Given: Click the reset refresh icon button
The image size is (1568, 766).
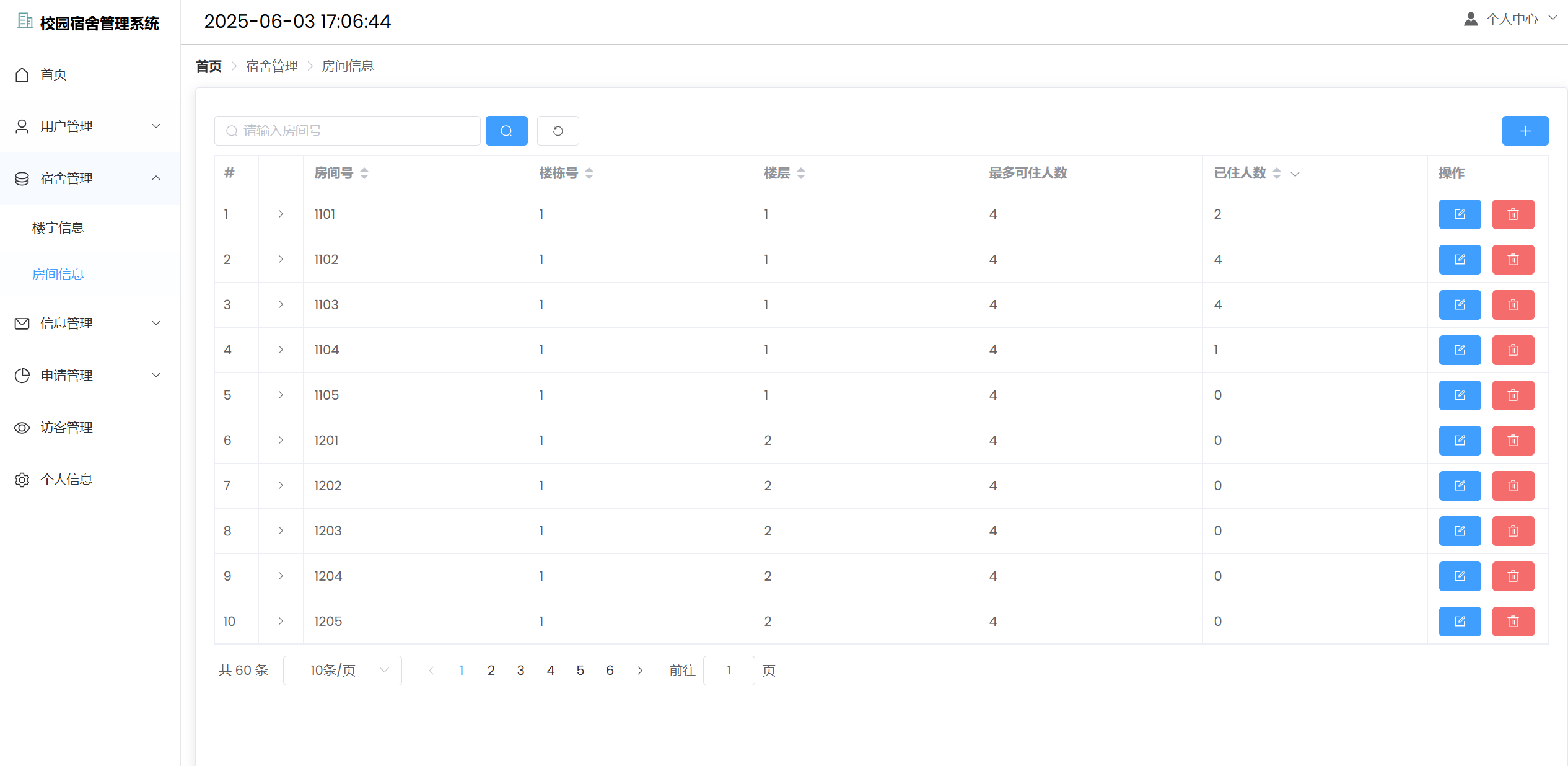Looking at the screenshot, I should (558, 131).
